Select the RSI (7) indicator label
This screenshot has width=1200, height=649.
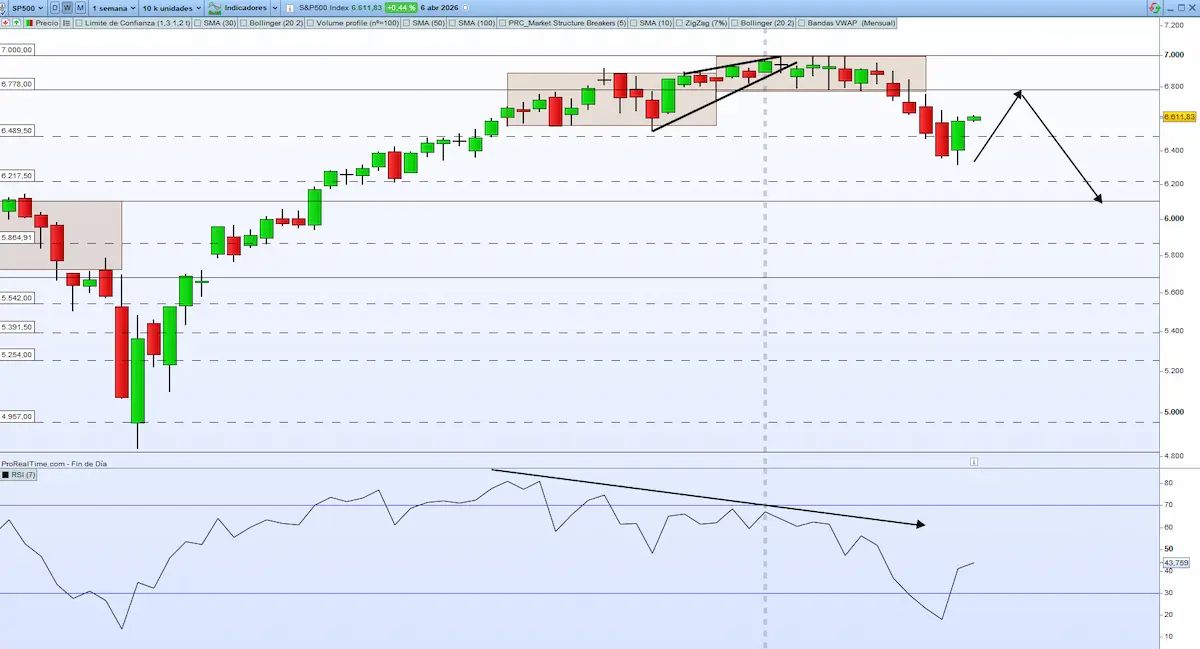20,476
